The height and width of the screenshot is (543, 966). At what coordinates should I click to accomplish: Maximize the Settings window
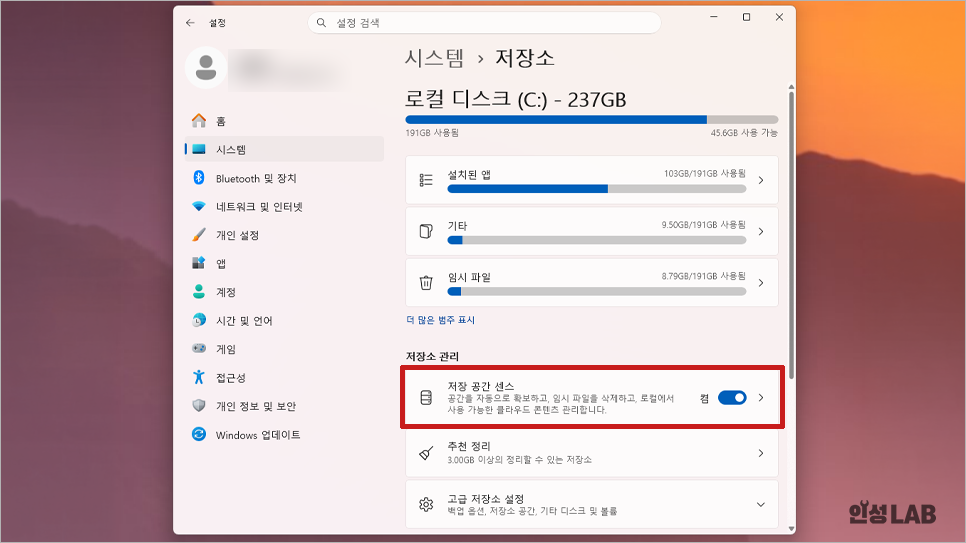[746, 17]
